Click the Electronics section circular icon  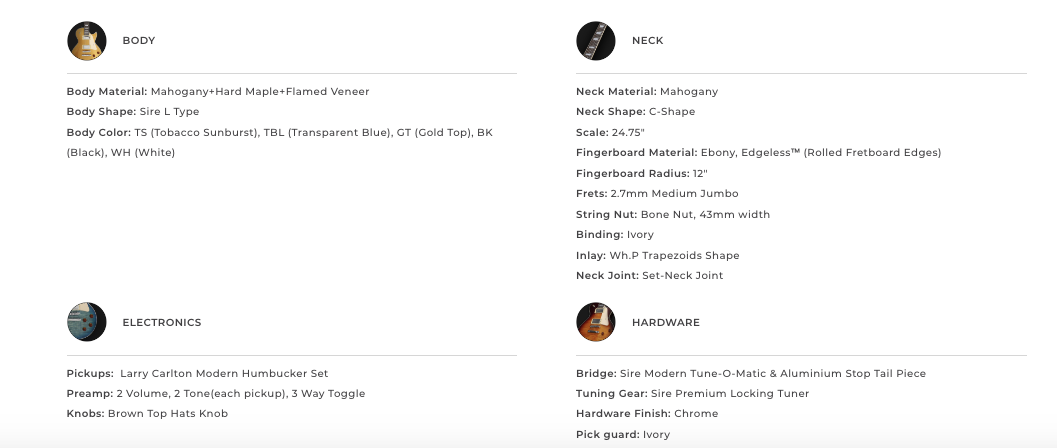pos(86,322)
